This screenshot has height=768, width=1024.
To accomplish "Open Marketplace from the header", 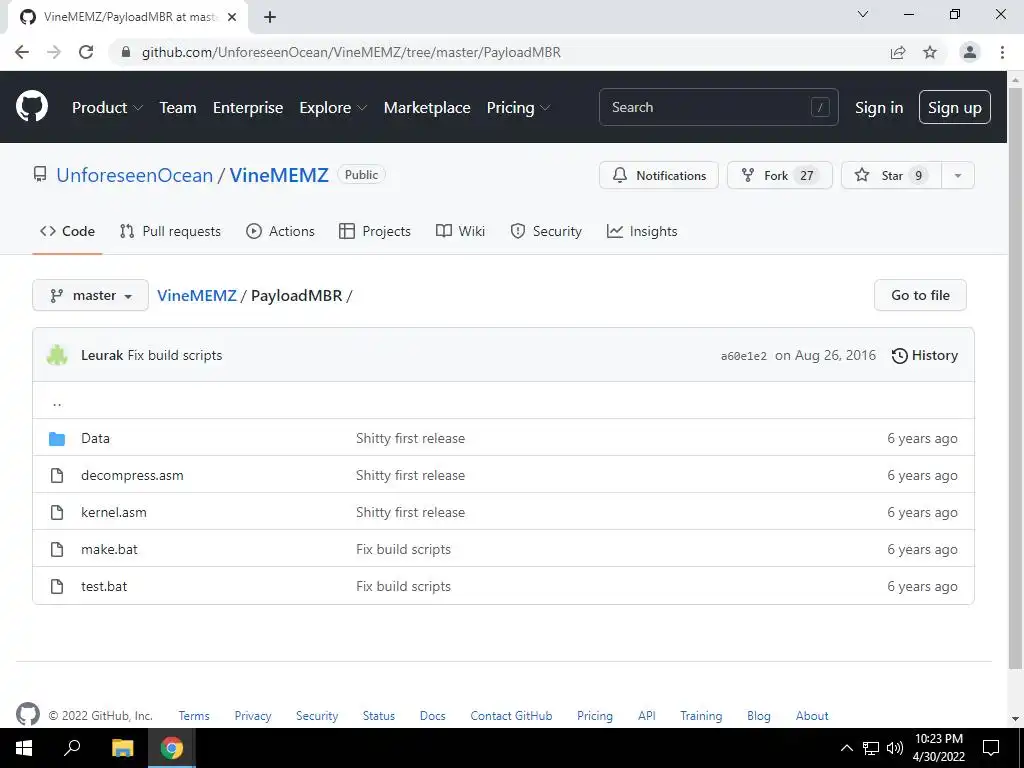I will 427,108.
